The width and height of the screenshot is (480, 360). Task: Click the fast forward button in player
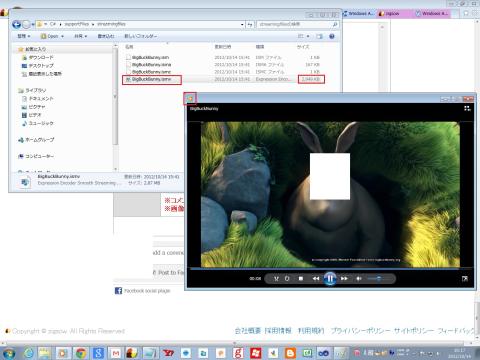[x=344, y=279]
